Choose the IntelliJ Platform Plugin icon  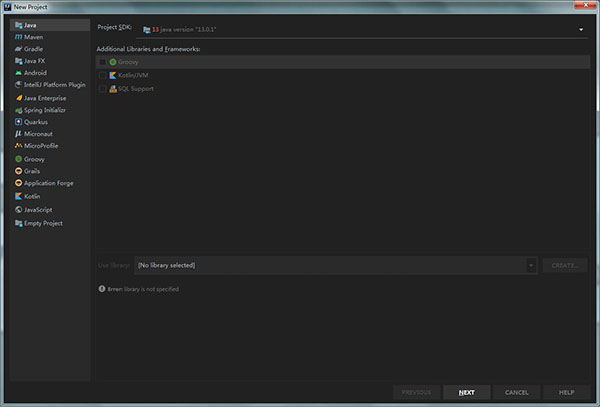18,85
